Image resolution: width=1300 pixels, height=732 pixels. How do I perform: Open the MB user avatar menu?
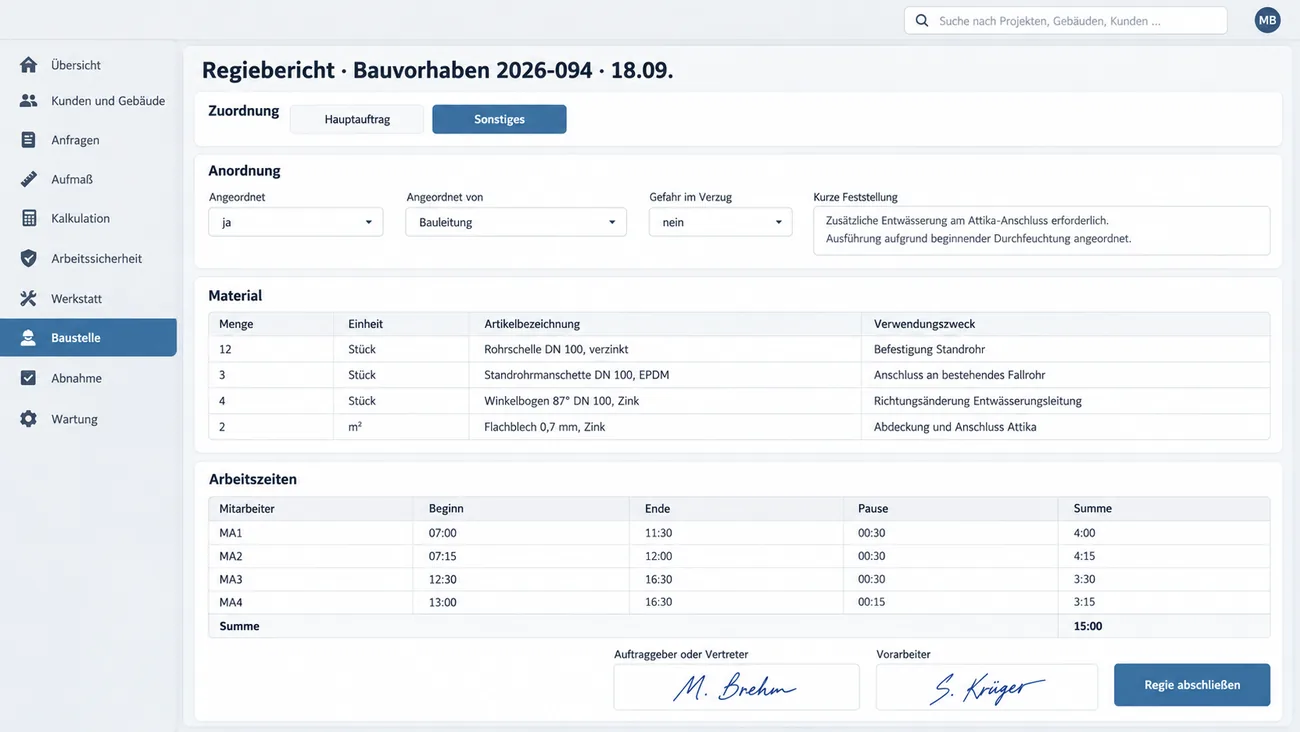point(1267,20)
